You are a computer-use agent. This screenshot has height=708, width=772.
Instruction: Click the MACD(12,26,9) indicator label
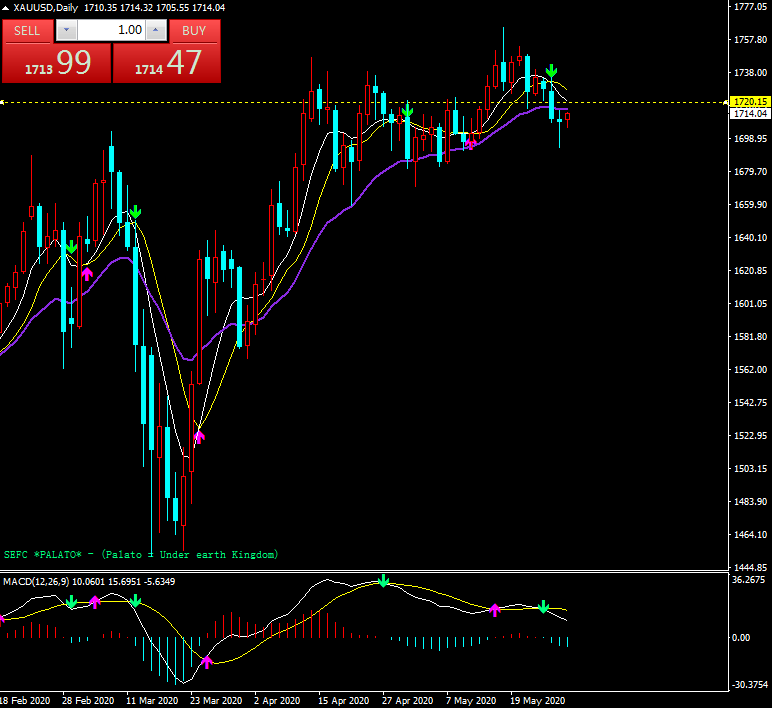[x=47, y=581]
